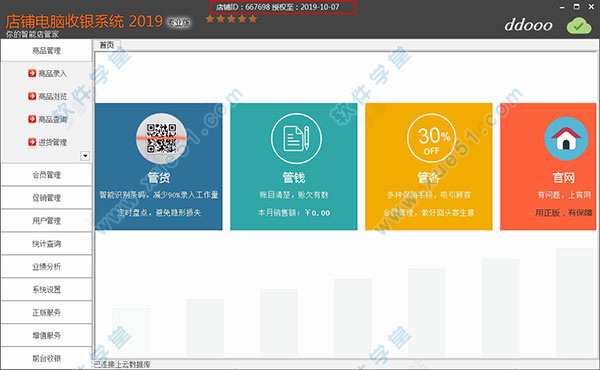Screen dimensions: 600x370
Task: Collapse the 商品管理 sidebar section
Action: (46, 51)
